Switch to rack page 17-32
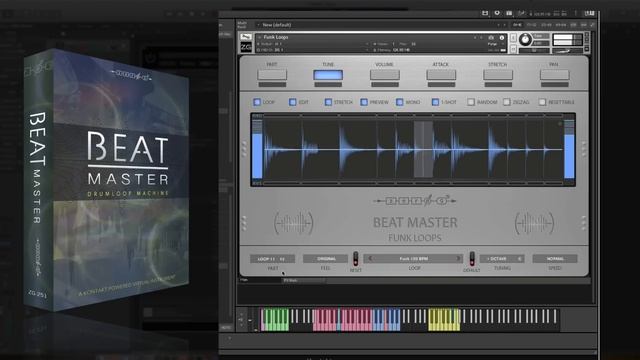The width and height of the screenshot is (640, 360). 531,25
